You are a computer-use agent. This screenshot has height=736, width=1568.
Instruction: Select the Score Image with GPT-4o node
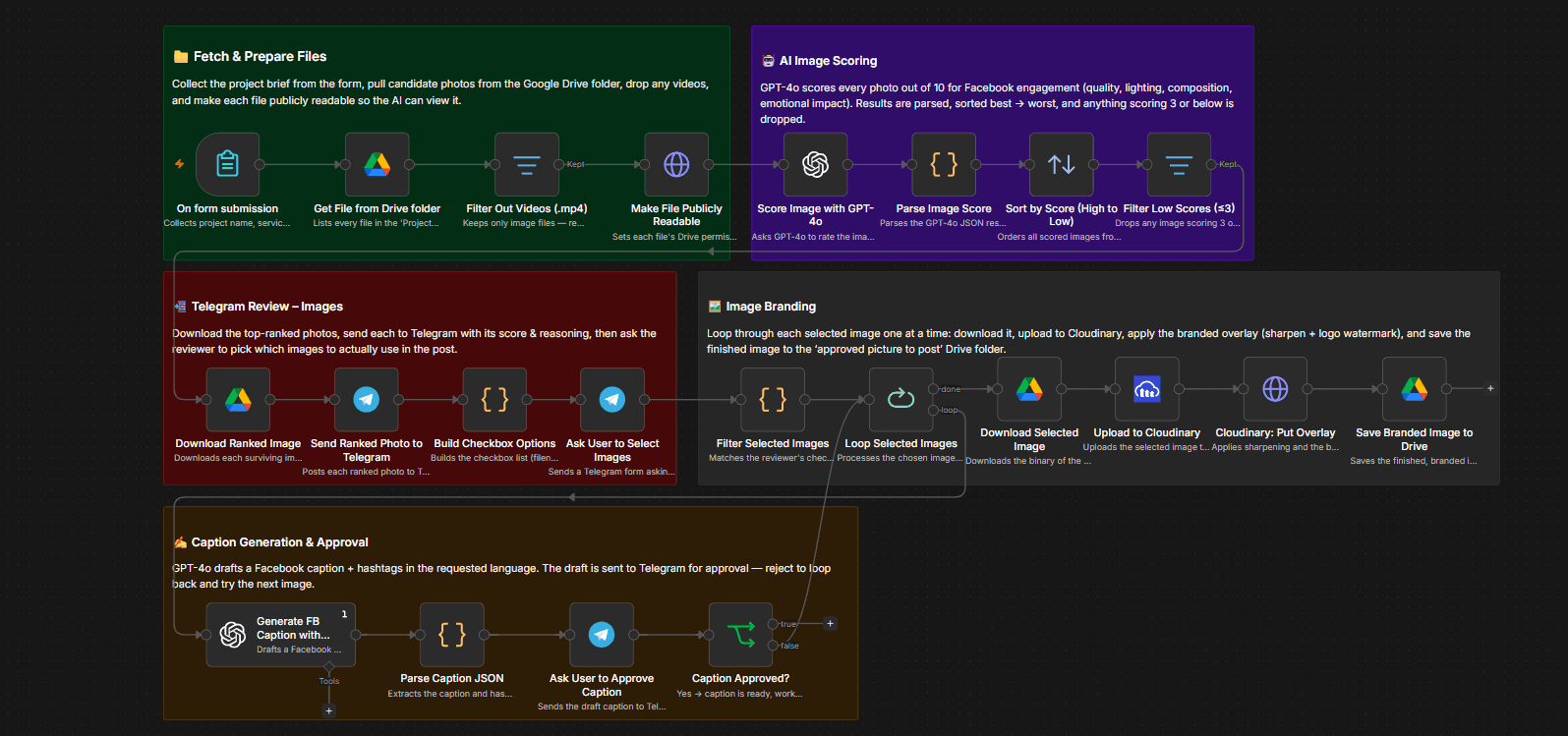coord(815,164)
